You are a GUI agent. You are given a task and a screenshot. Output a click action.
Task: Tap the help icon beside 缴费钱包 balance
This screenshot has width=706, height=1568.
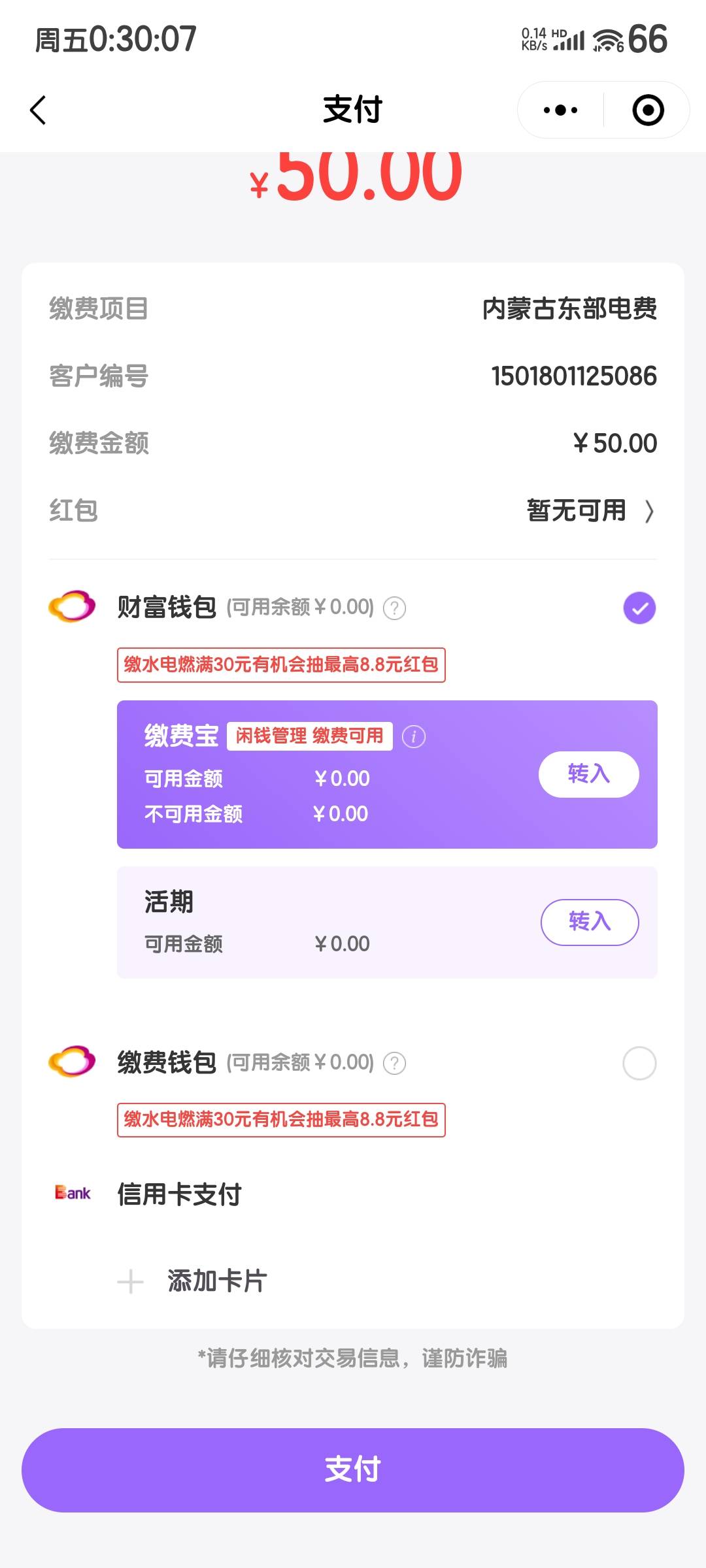click(394, 1064)
